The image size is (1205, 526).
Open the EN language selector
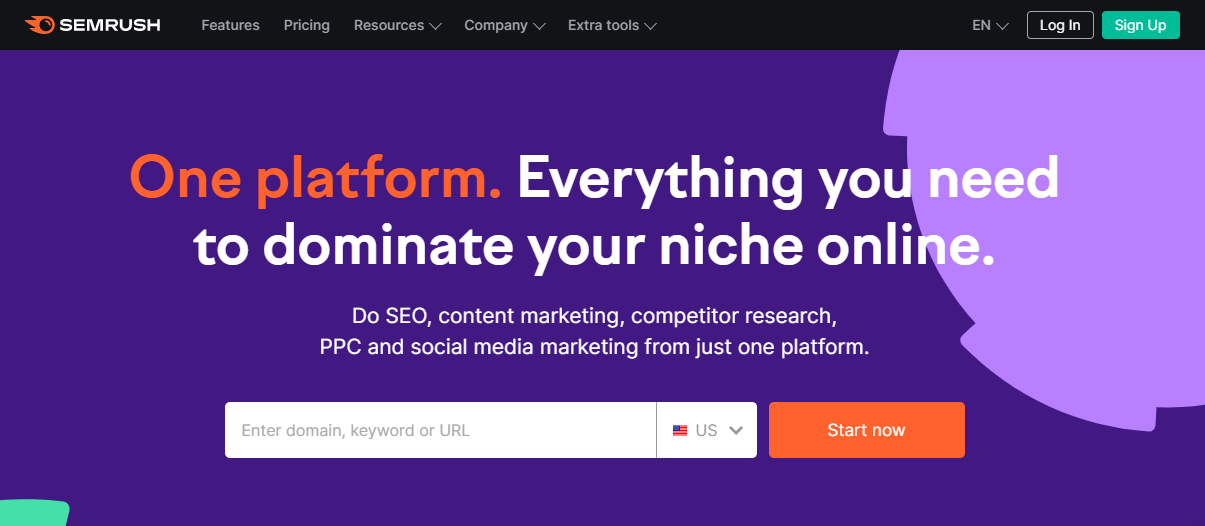(x=991, y=25)
